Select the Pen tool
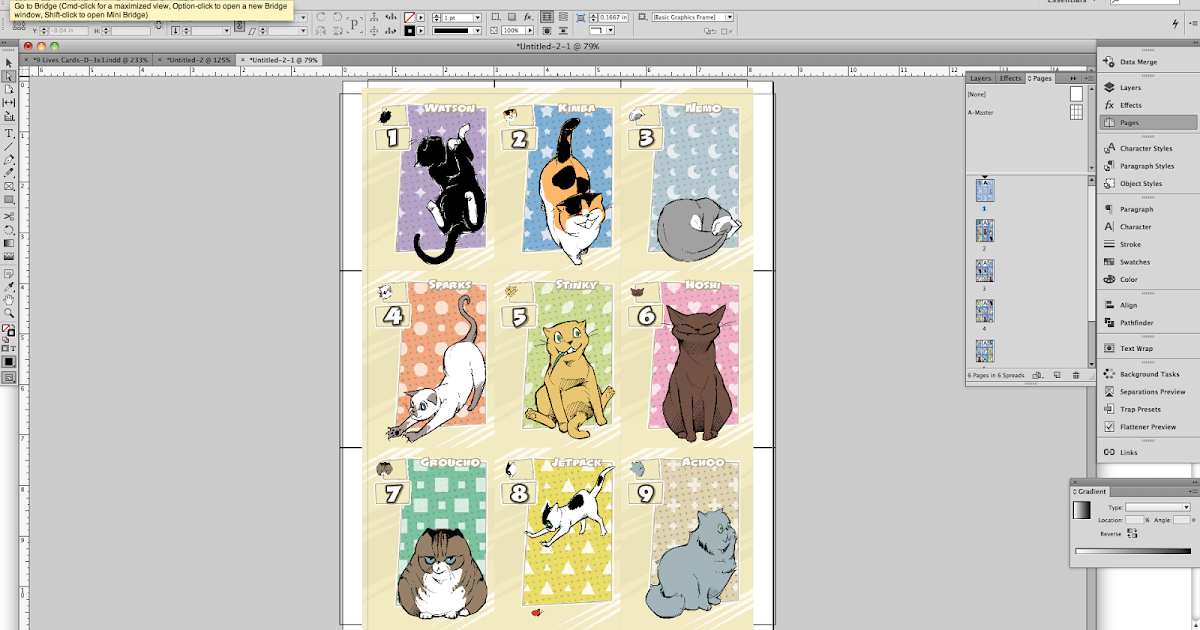Screen dimensions: 1200x630 (9, 159)
